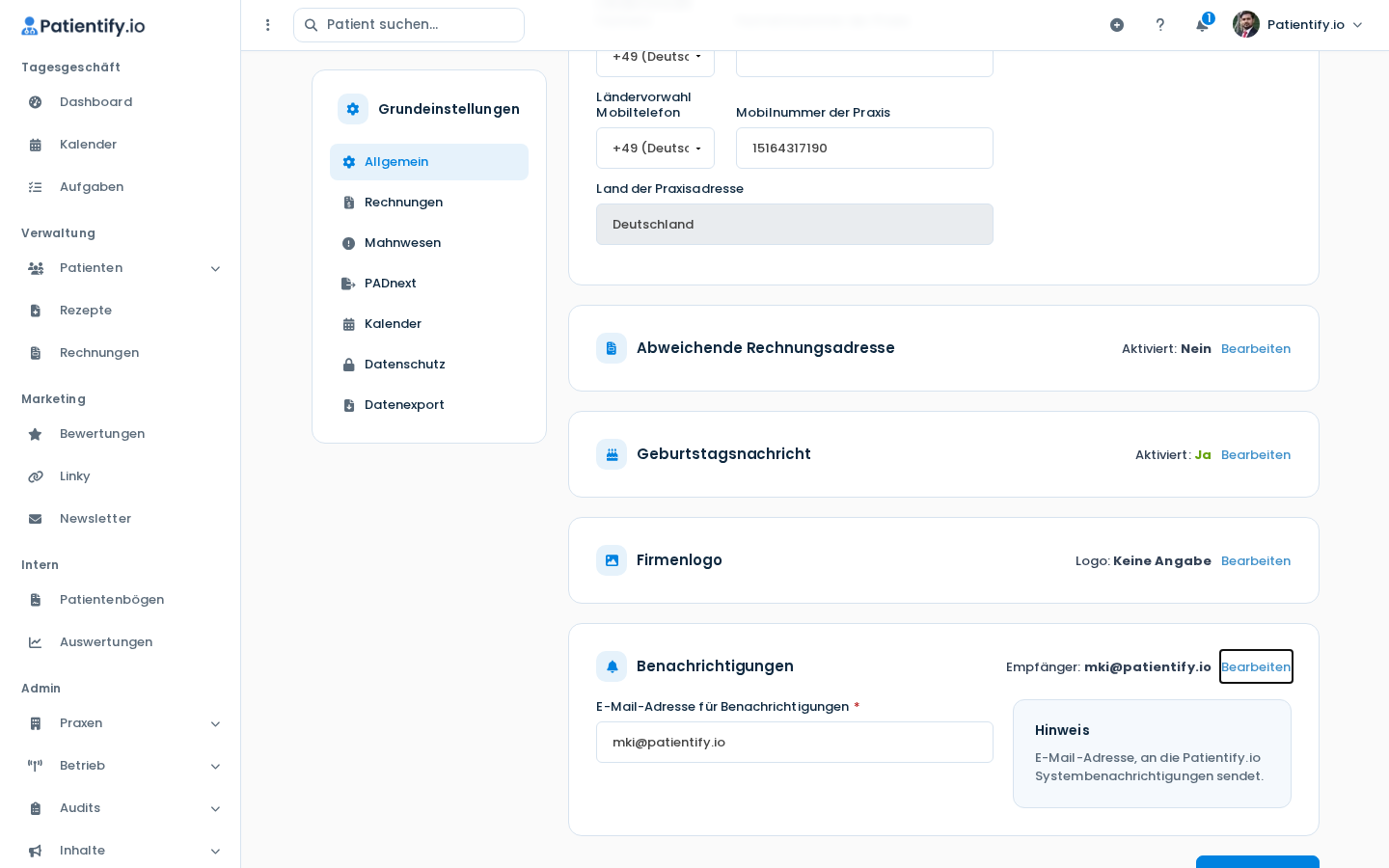The image size is (1389, 868).
Task: Edit Firmenlogo via Bearbeiten link
Action: tap(1256, 561)
